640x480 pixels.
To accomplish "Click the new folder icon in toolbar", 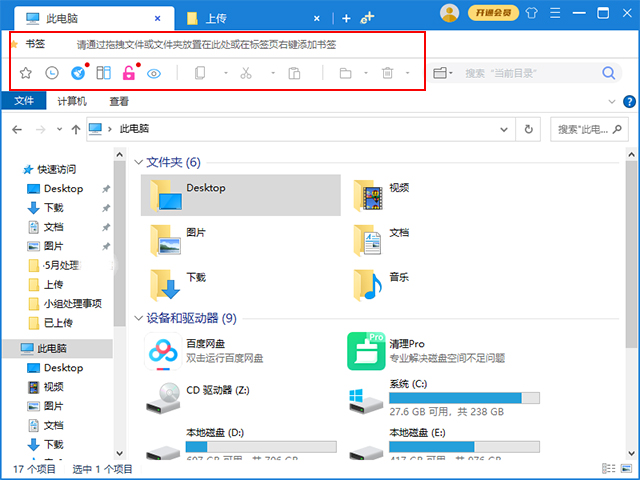I will coord(345,73).
